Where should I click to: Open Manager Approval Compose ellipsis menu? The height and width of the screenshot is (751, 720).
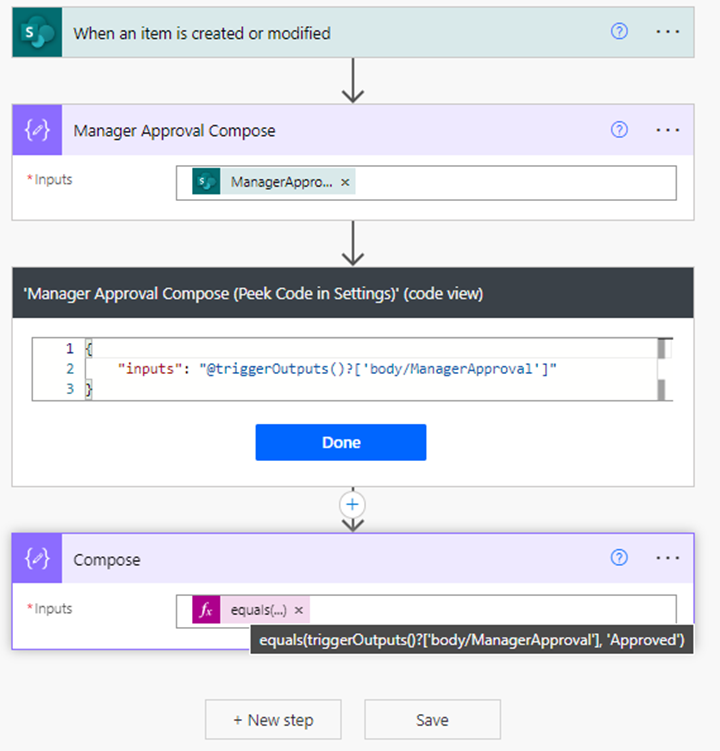667,129
